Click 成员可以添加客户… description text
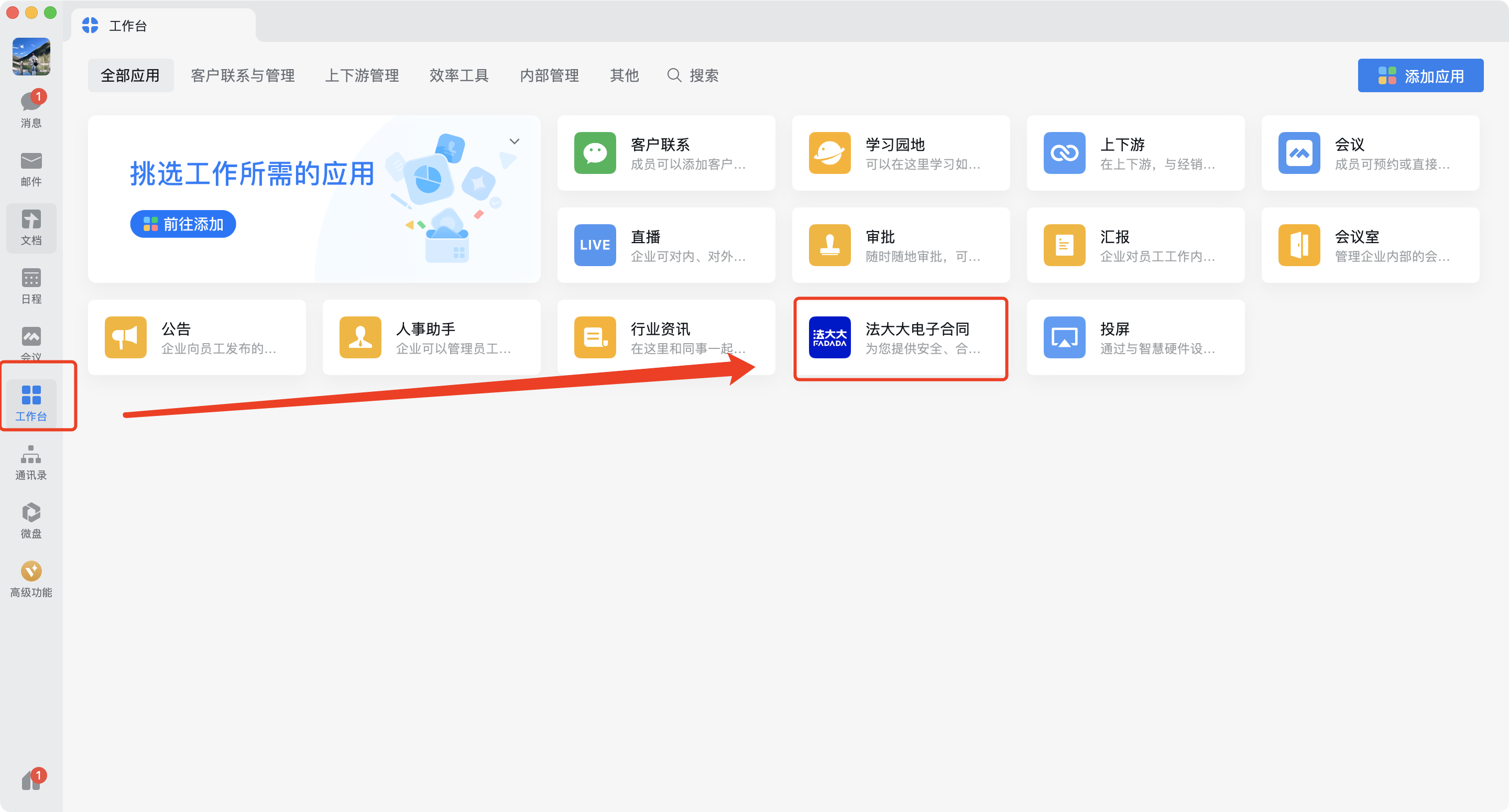1509x812 pixels. (x=688, y=164)
